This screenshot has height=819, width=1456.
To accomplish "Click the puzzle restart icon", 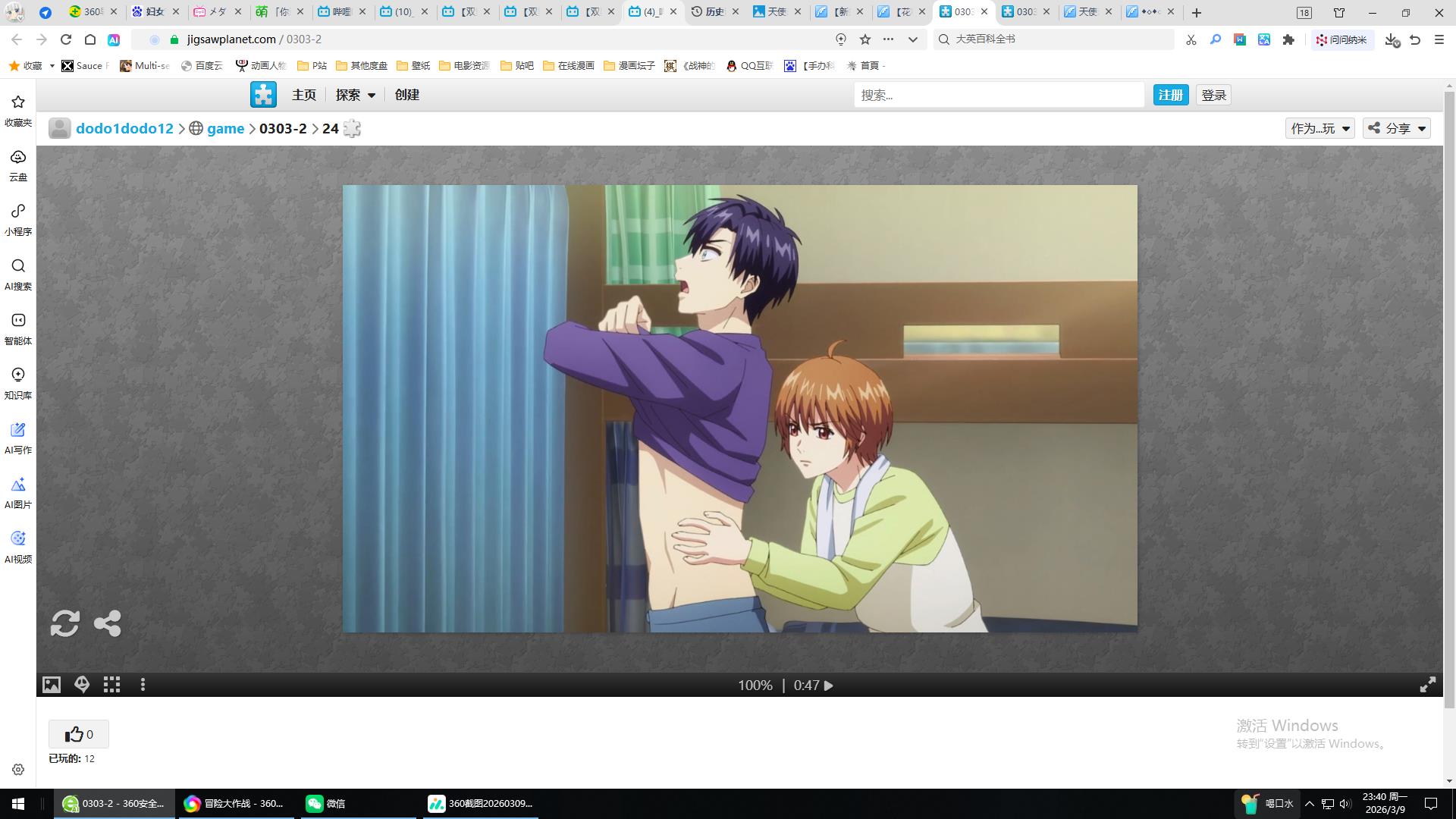I will click(64, 623).
